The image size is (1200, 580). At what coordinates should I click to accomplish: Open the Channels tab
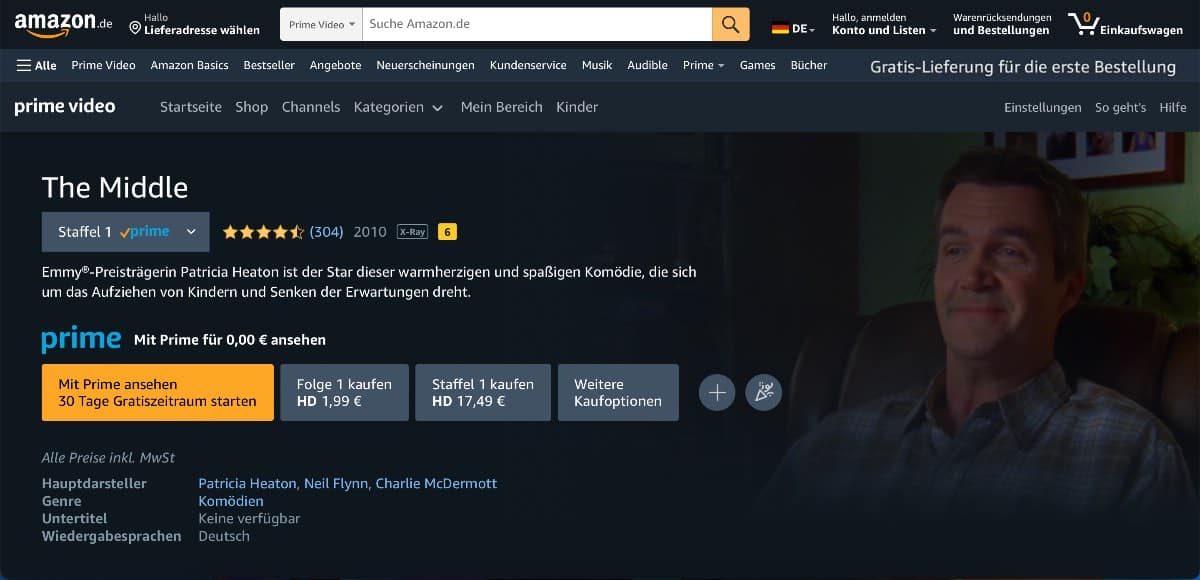click(x=311, y=107)
